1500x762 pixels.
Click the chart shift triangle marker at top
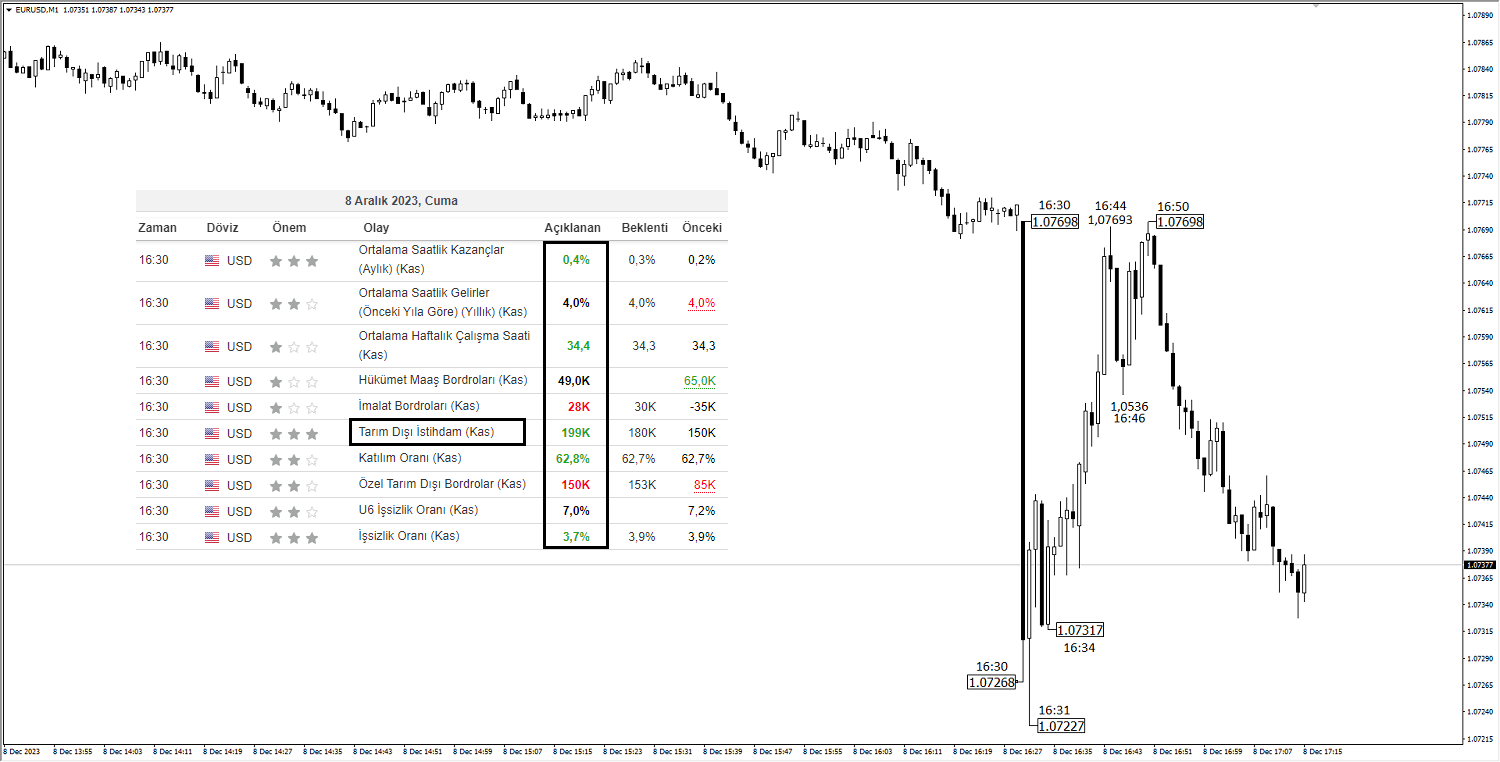point(1317,5)
